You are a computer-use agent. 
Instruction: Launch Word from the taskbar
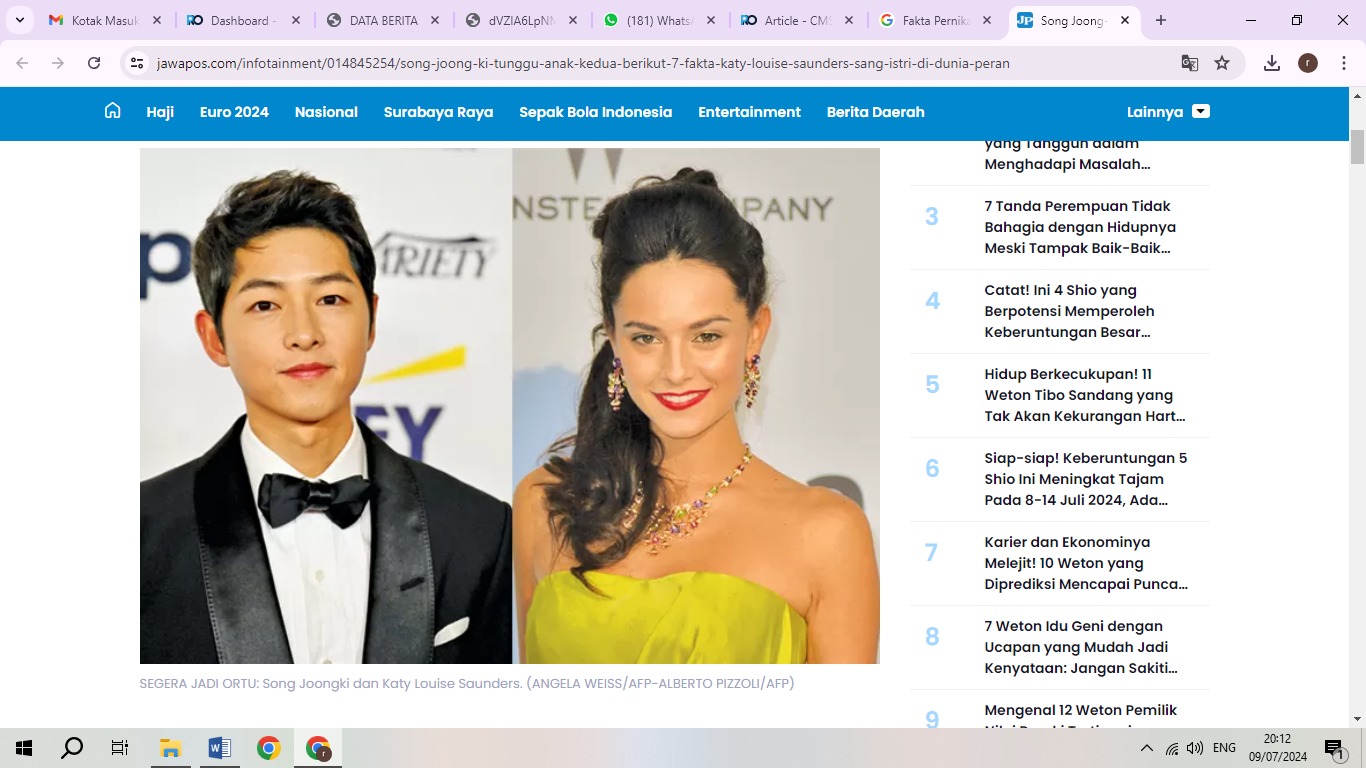[x=217, y=747]
